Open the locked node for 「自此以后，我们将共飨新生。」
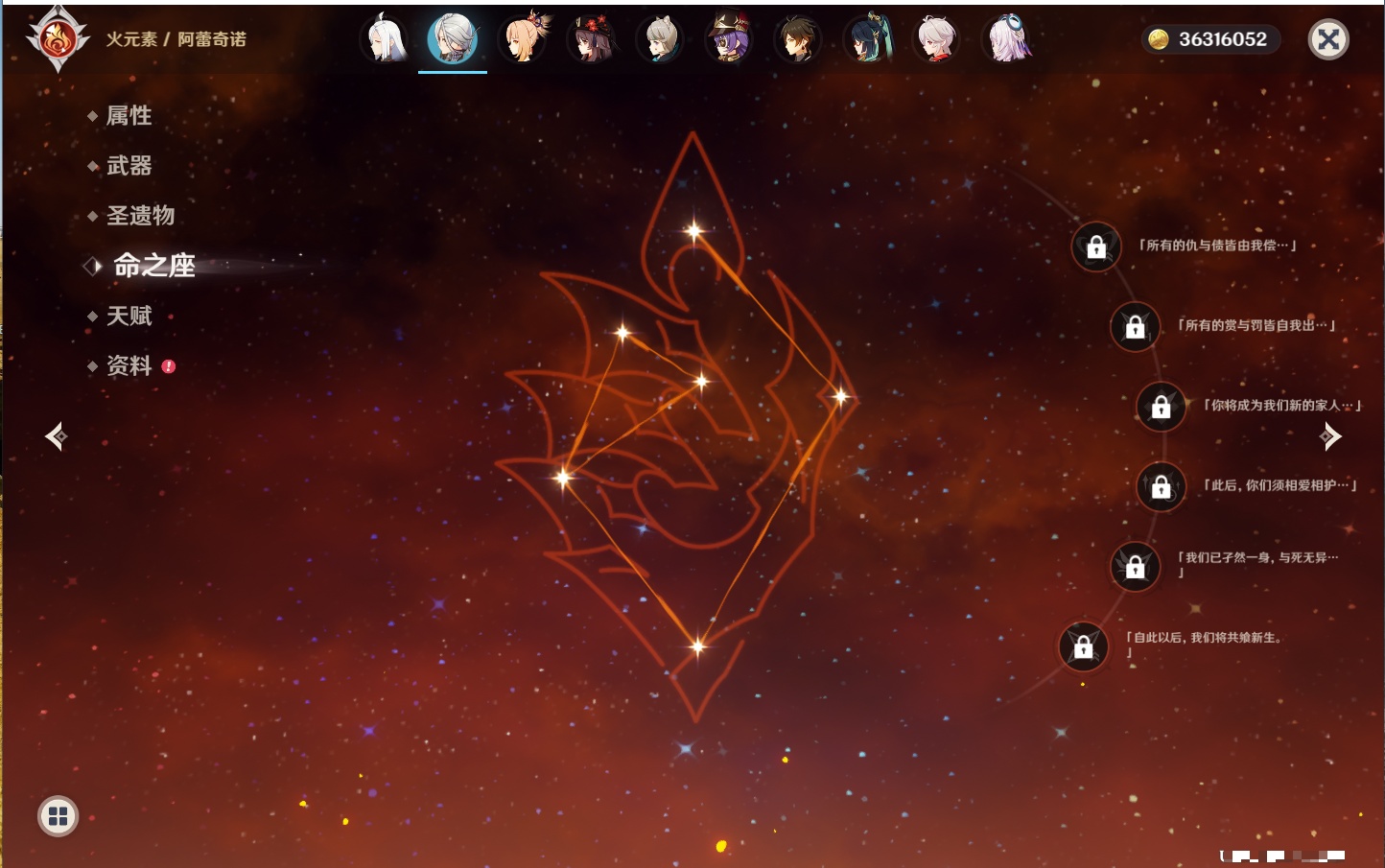This screenshot has height=868, width=1385. 1083,646
